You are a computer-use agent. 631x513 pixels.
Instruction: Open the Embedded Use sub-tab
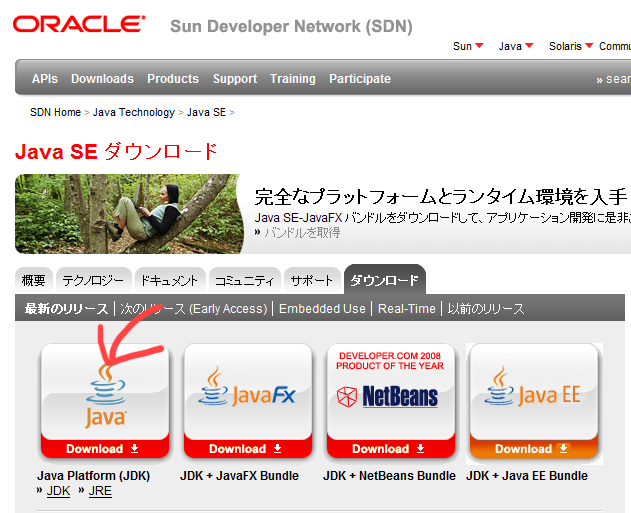[322, 309]
